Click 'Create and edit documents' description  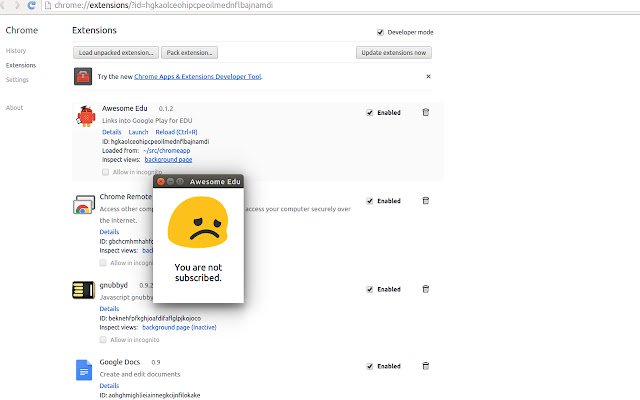pos(140,374)
